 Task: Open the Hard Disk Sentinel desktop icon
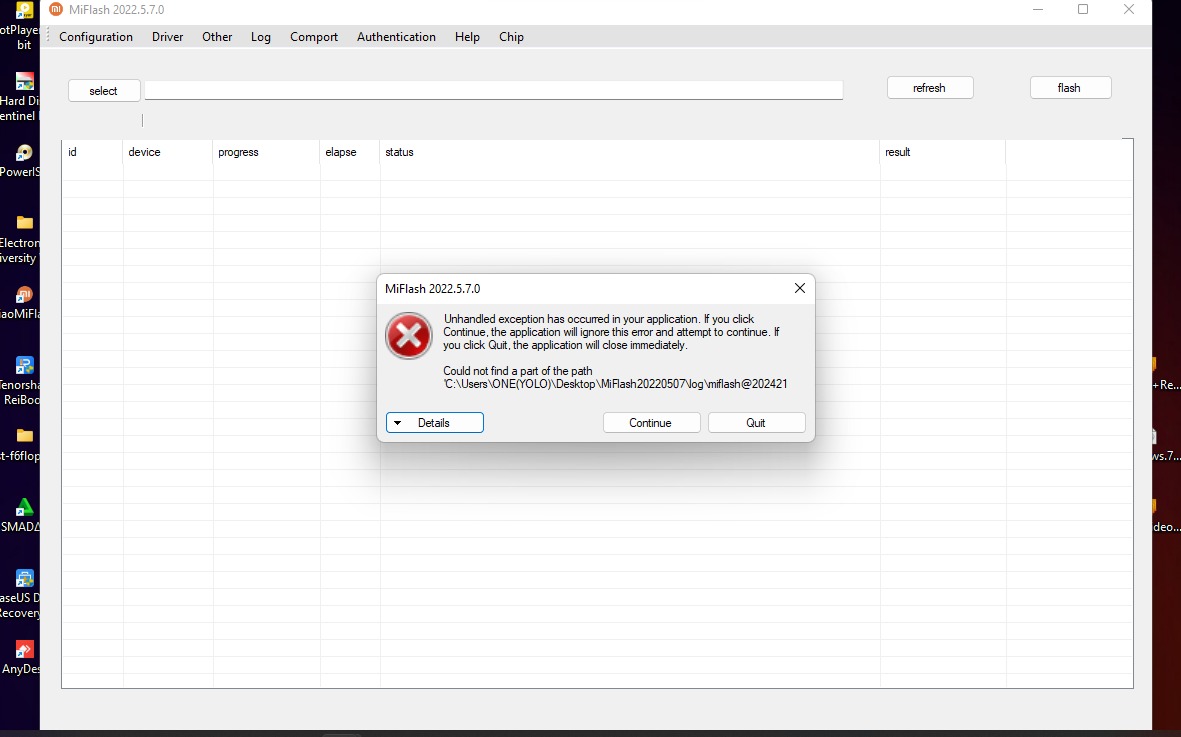click(x=24, y=82)
